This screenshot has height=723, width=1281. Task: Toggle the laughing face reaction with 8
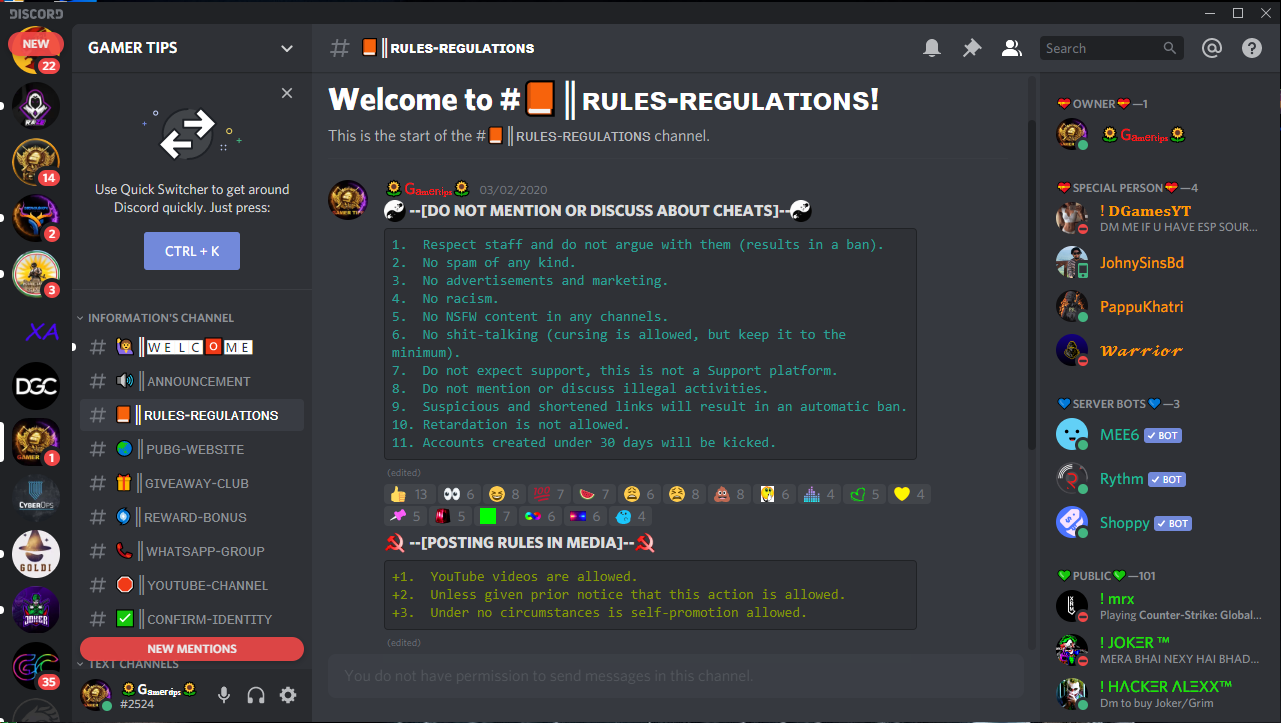pos(504,494)
